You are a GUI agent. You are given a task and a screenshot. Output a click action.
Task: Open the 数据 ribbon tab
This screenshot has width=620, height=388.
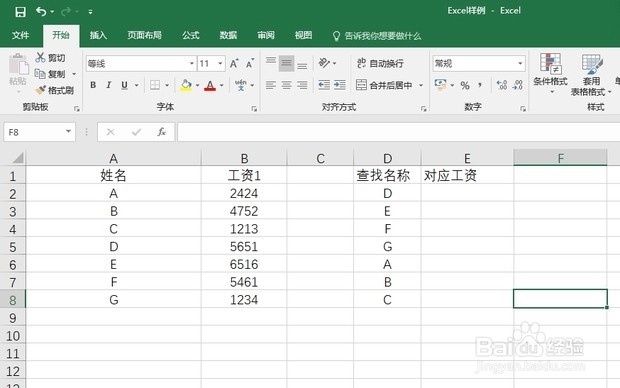click(228, 35)
